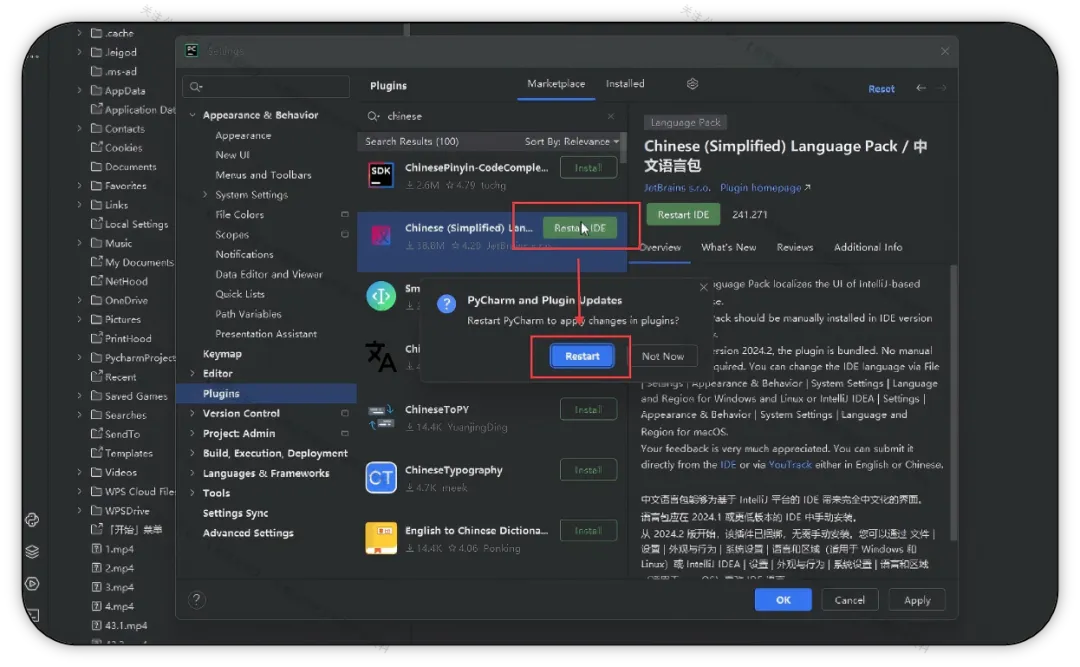The height and width of the screenshot is (667, 1080).
Task: Click Restart IDE in the plugin details pane
Action: 683,214
